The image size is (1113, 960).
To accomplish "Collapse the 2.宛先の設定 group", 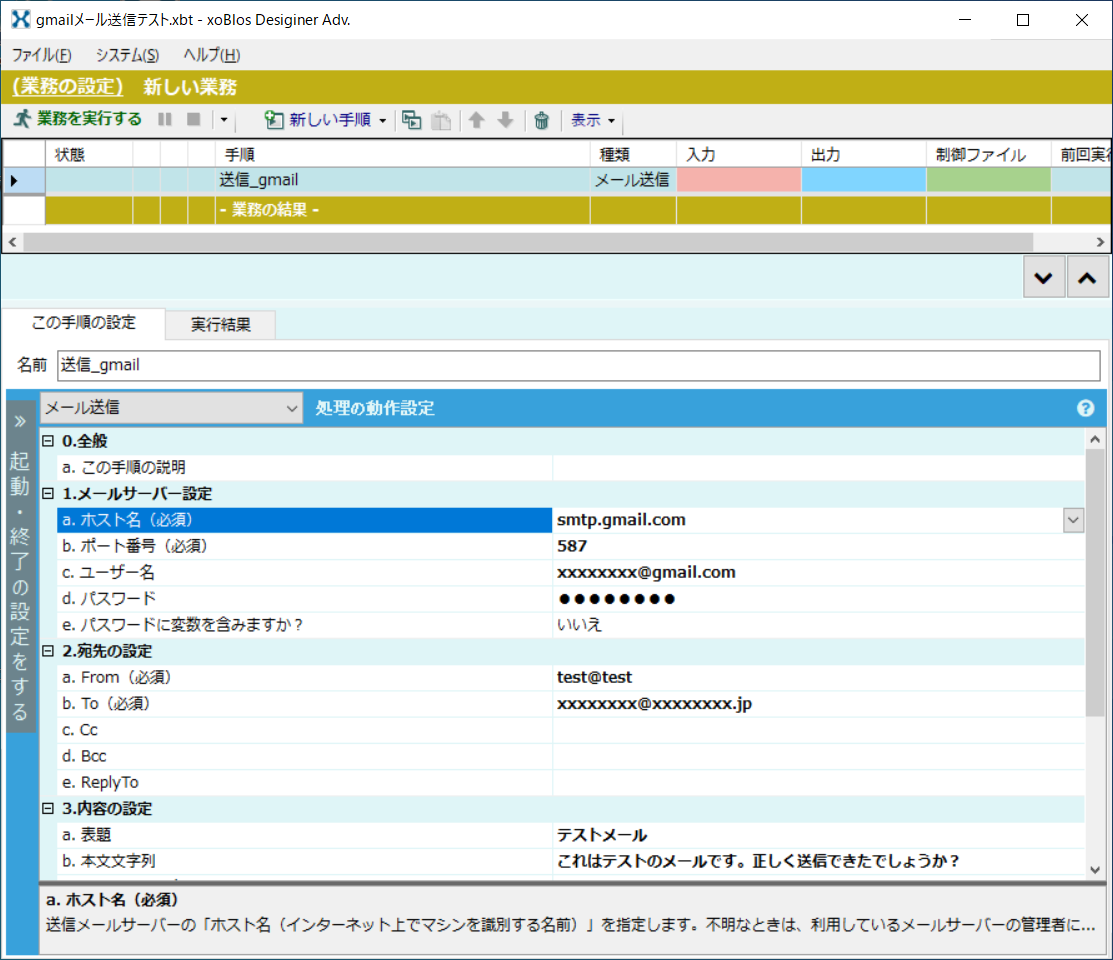I will tap(46, 650).
